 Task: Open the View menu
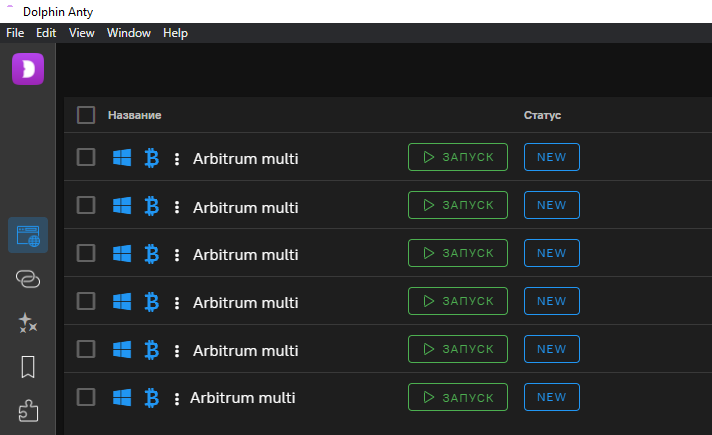click(x=82, y=33)
